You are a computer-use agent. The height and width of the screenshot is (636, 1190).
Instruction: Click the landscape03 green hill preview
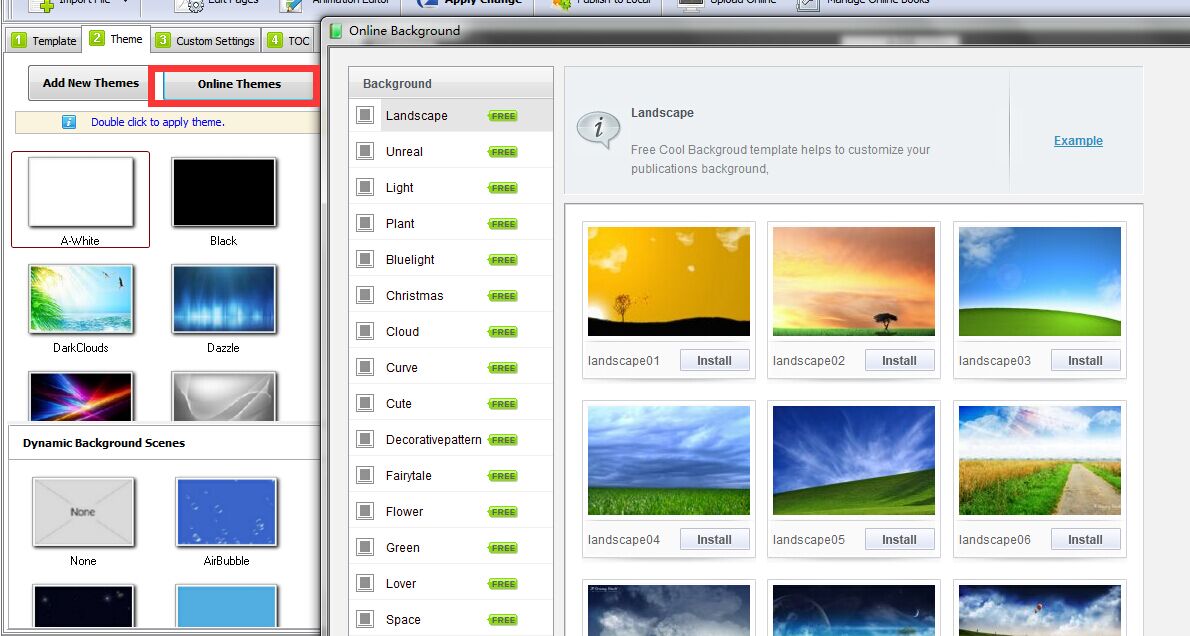click(1040, 282)
